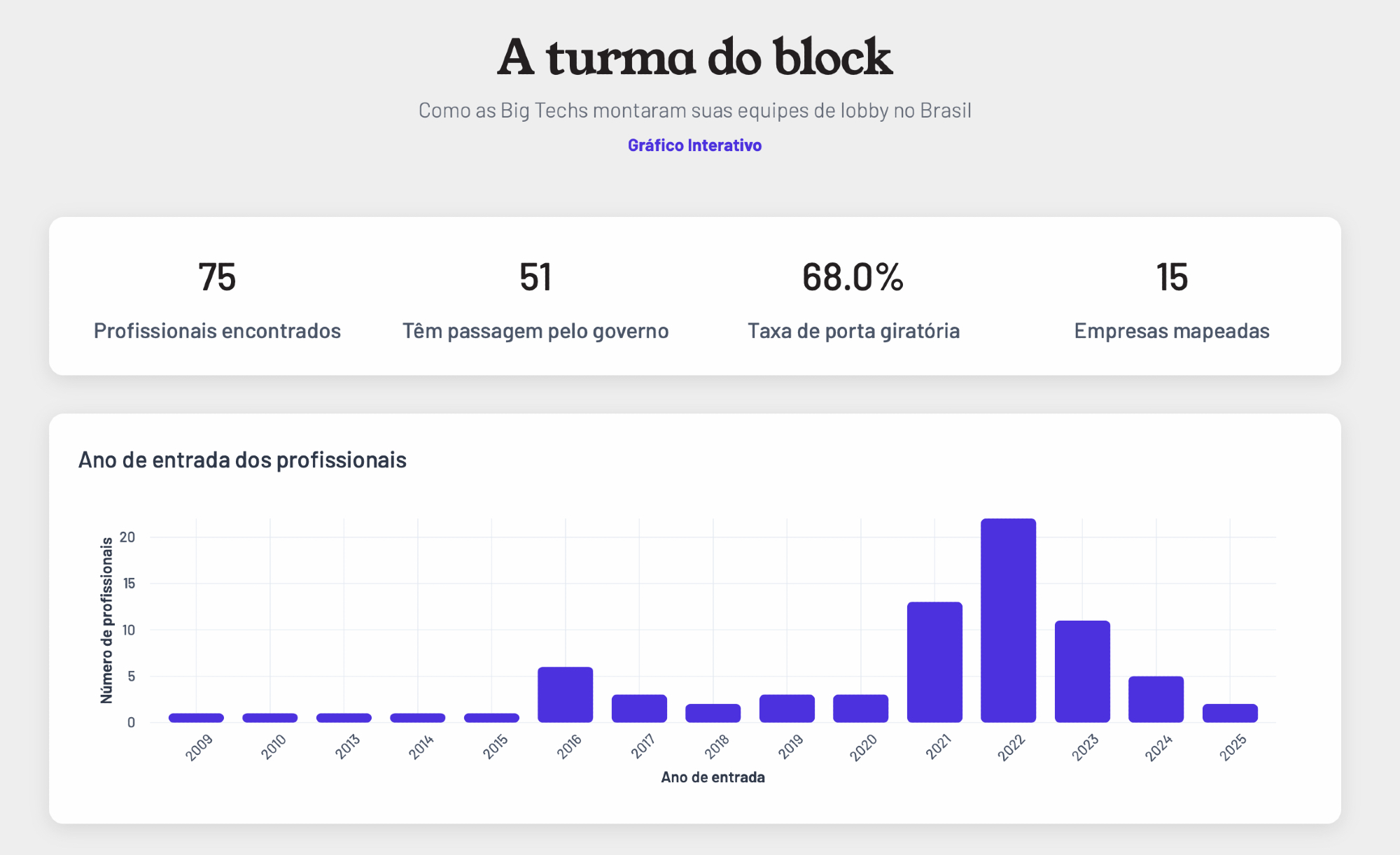Click the 68.0% Taxa de porta giratória stat
The height and width of the screenshot is (855, 1400).
click(x=853, y=297)
